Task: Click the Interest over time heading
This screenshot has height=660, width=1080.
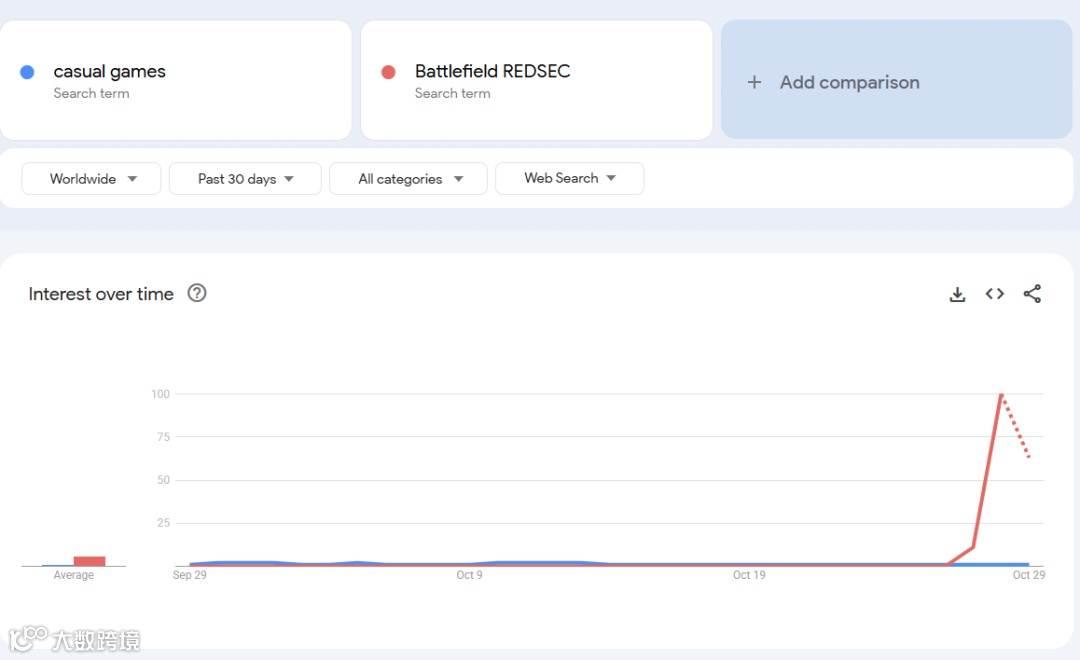Action: 101,294
